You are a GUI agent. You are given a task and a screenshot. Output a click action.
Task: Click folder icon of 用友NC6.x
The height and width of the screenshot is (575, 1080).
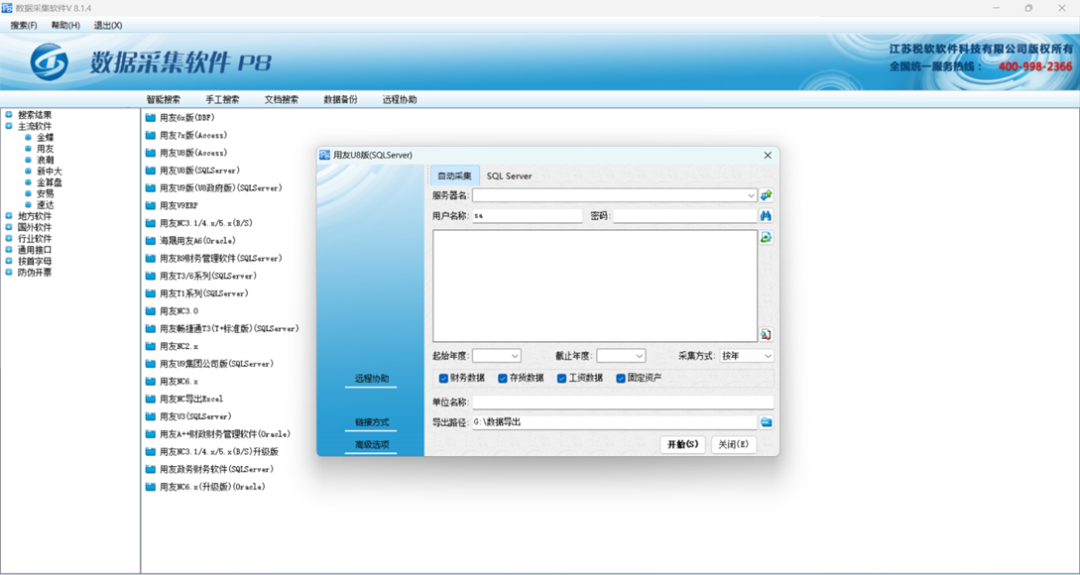pyautogui.click(x=151, y=381)
